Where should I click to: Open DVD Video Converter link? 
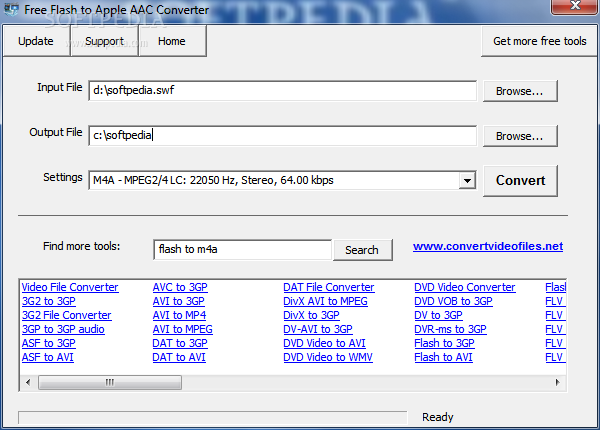click(x=465, y=287)
